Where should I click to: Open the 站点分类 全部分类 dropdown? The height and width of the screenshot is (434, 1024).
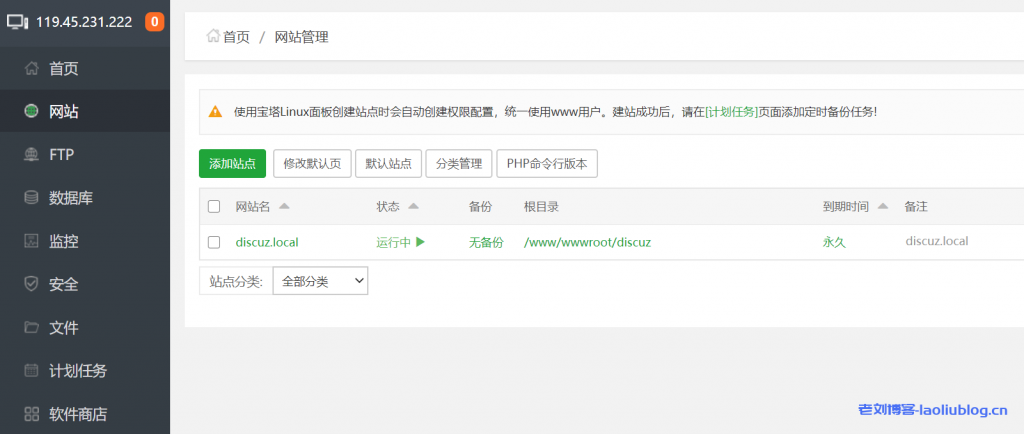(x=320, y=281)
